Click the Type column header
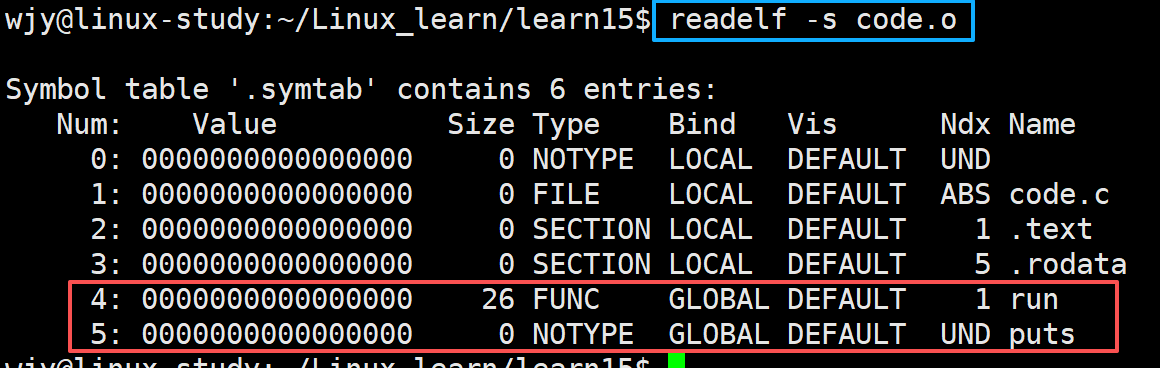1160x368 pixels. 566,126
